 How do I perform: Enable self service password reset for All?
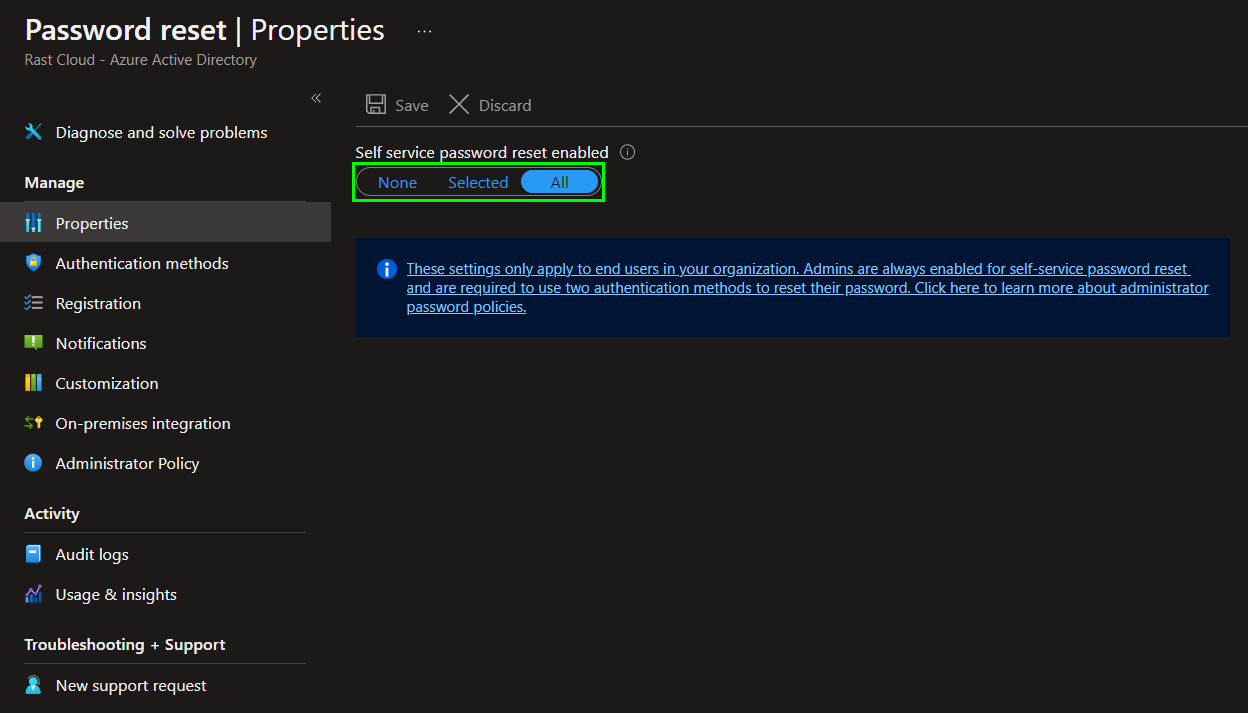560,182
